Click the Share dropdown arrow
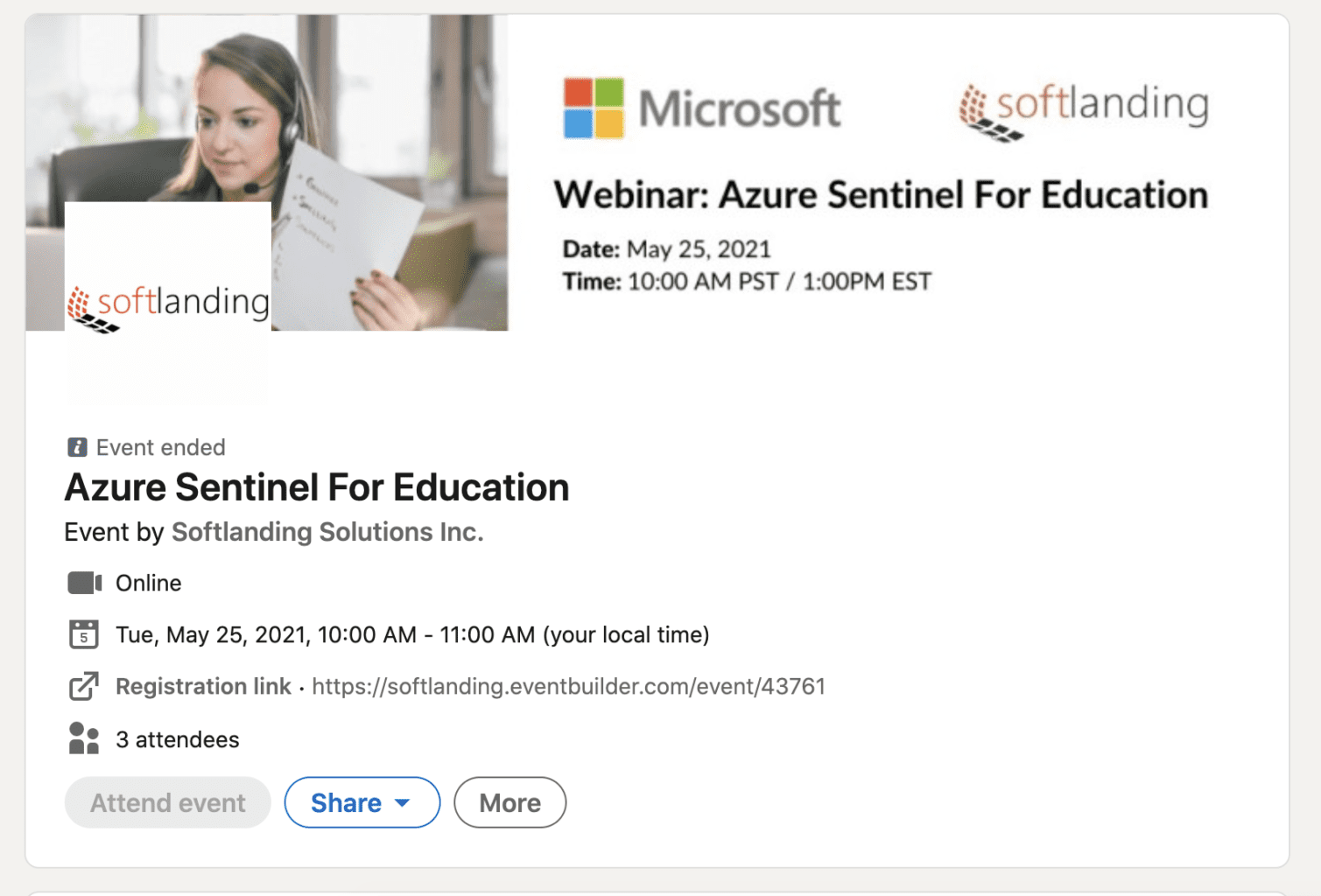1321x896 pixels. pyautogui.click(x=403, y=802)
